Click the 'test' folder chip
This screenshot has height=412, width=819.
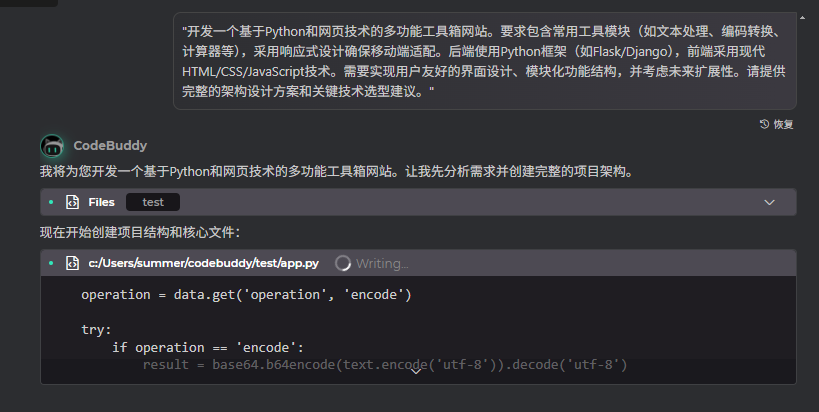(x=153, y=202)
